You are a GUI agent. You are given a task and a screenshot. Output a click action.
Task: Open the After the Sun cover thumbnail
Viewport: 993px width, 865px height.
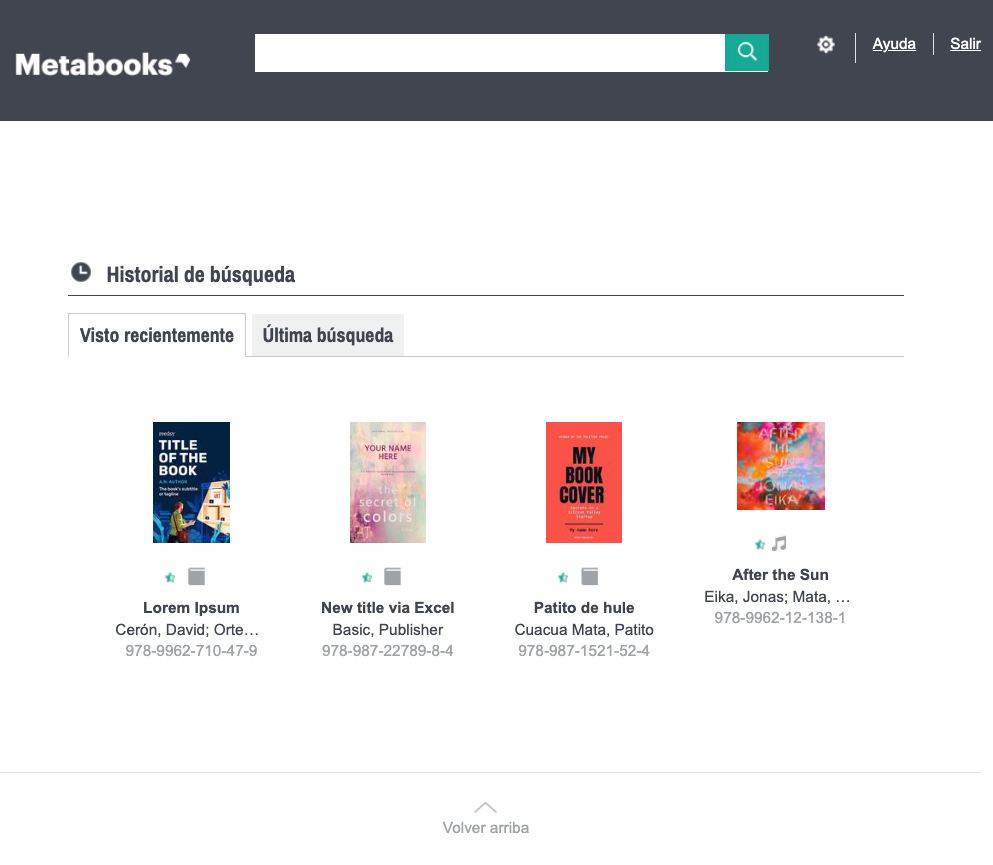780,466
